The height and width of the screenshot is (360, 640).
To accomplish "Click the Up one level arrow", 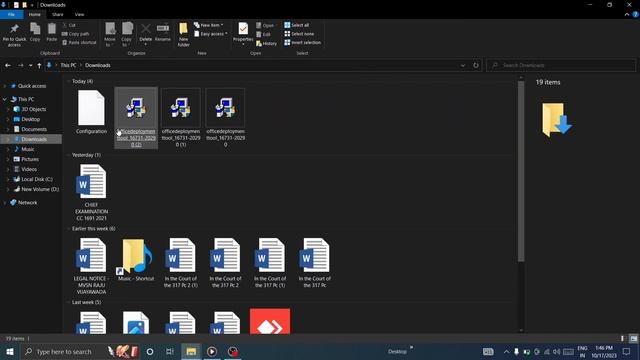I will coord(39,65).
